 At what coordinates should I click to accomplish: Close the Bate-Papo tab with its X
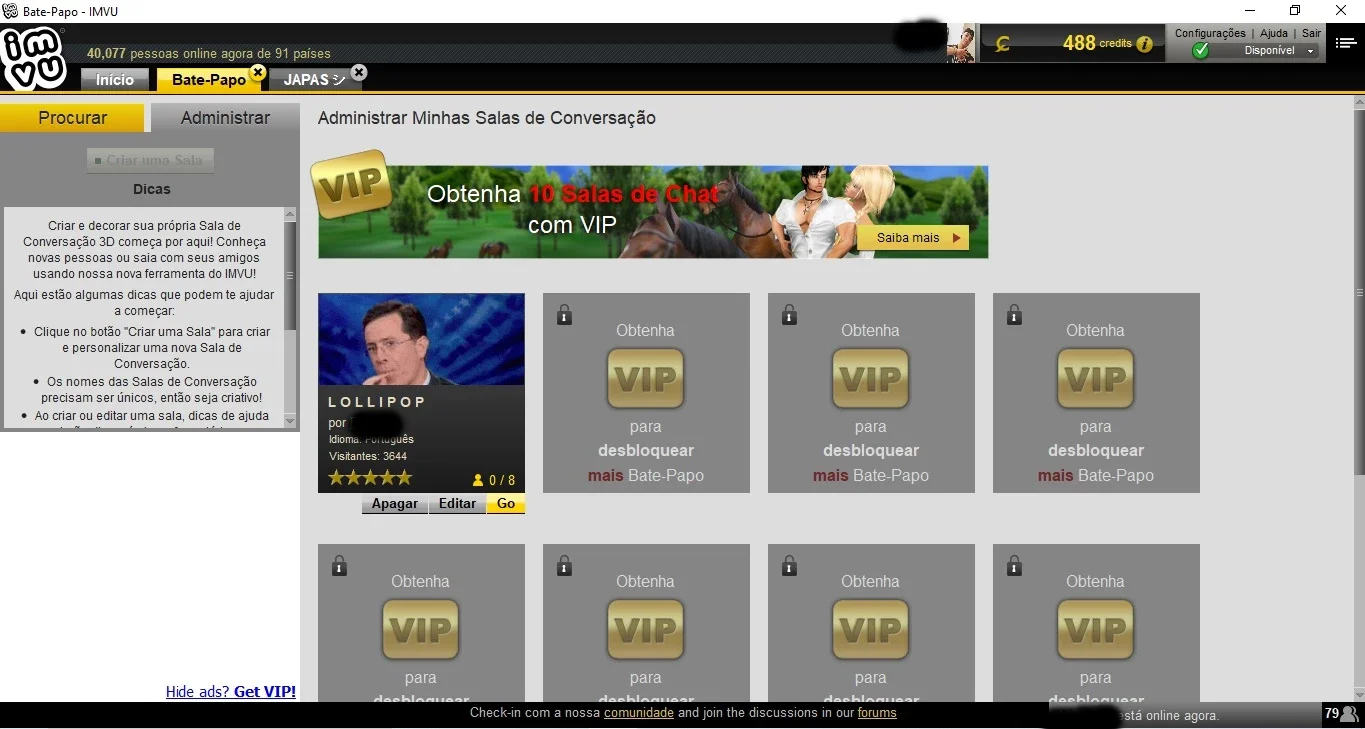tap(257, 72)
